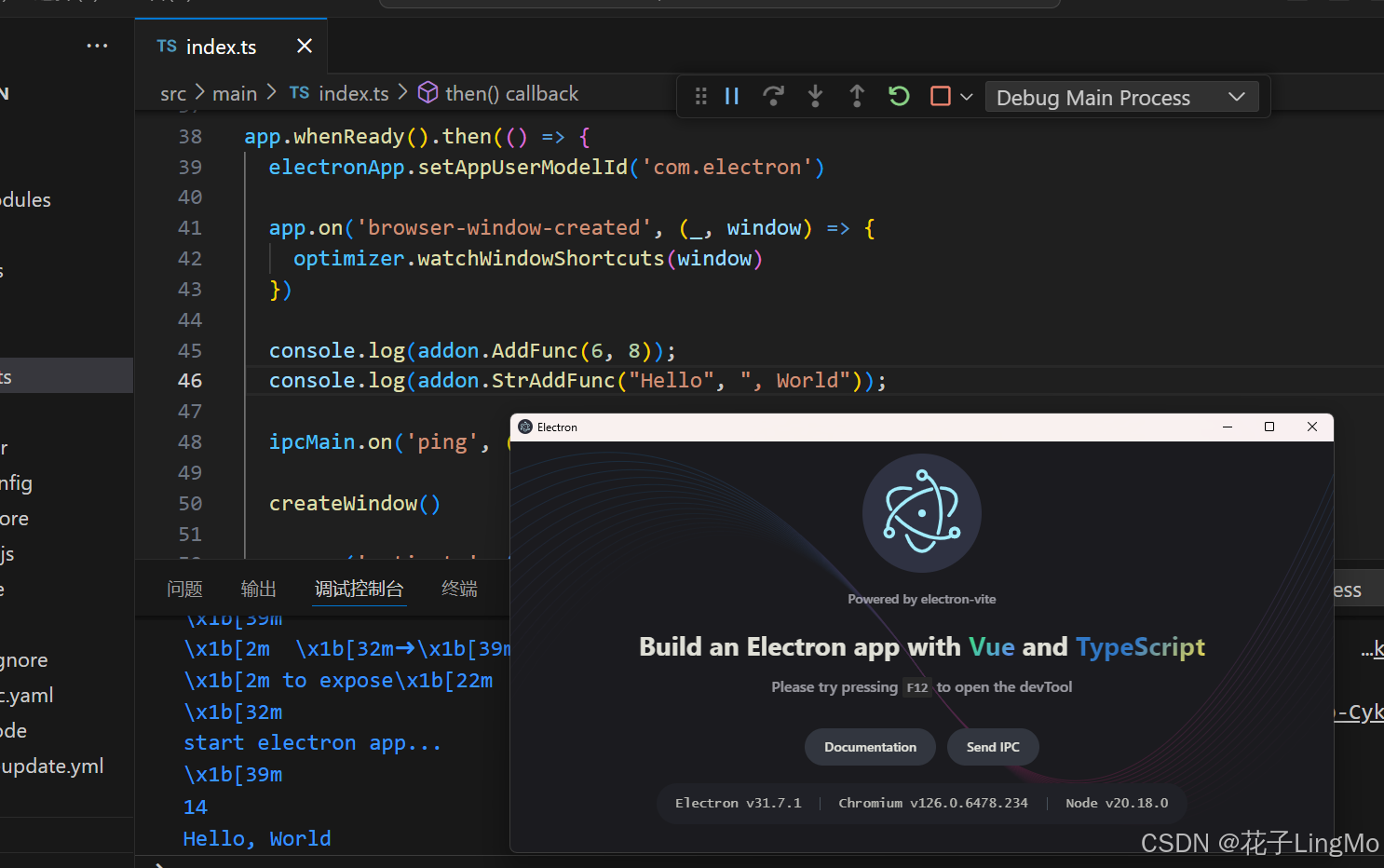Viewport: 1384px width, 868px height.
Task: Click 'Powered by electron-vite' text
Action: [x=922, y=599]
